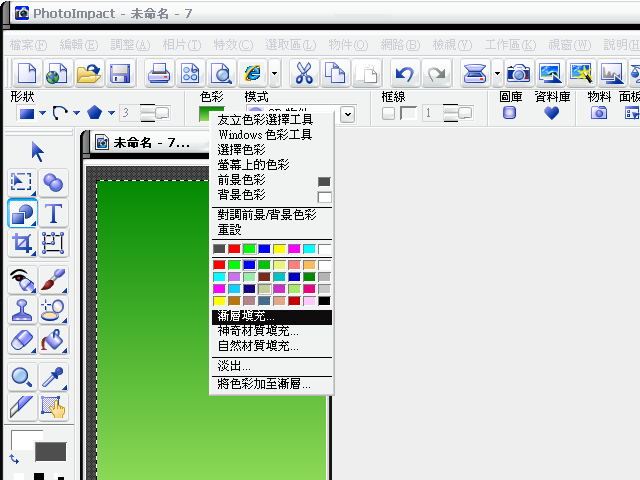
Task: Select the Transform tool
Action: 53,243
